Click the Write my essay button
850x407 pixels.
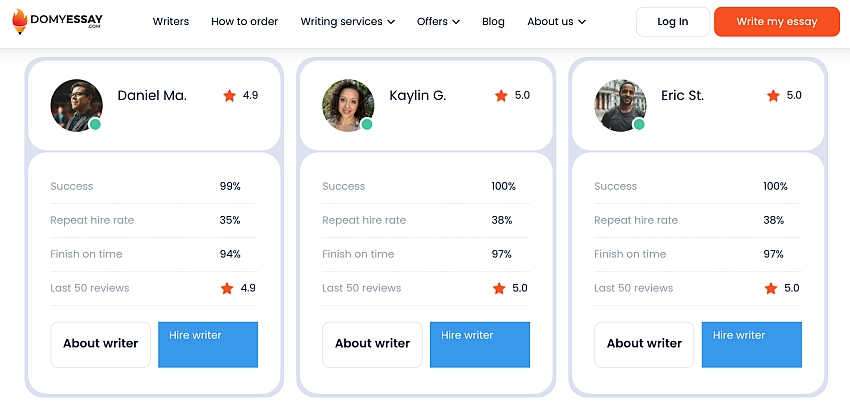[776, 21]
